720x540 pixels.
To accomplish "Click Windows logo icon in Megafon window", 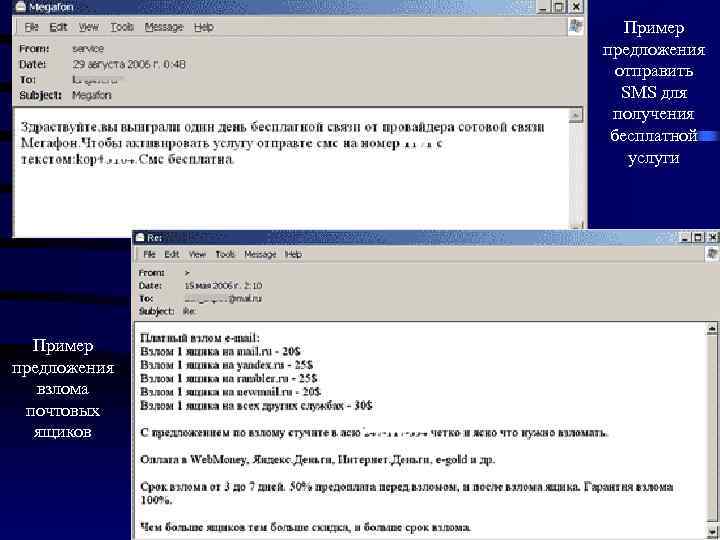I will (576, 26).
